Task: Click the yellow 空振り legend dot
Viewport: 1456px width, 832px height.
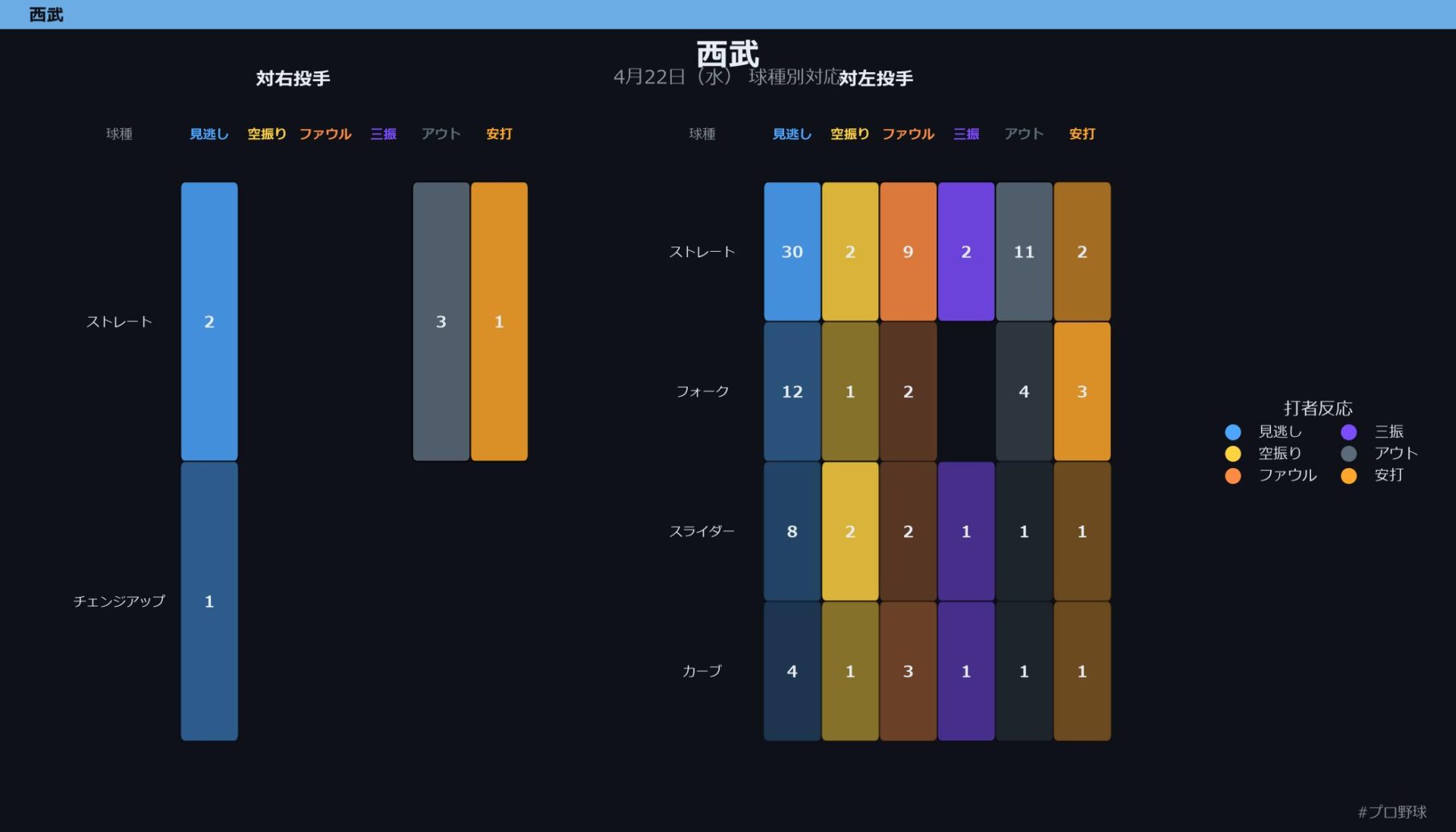Action: click(1233, 454)
